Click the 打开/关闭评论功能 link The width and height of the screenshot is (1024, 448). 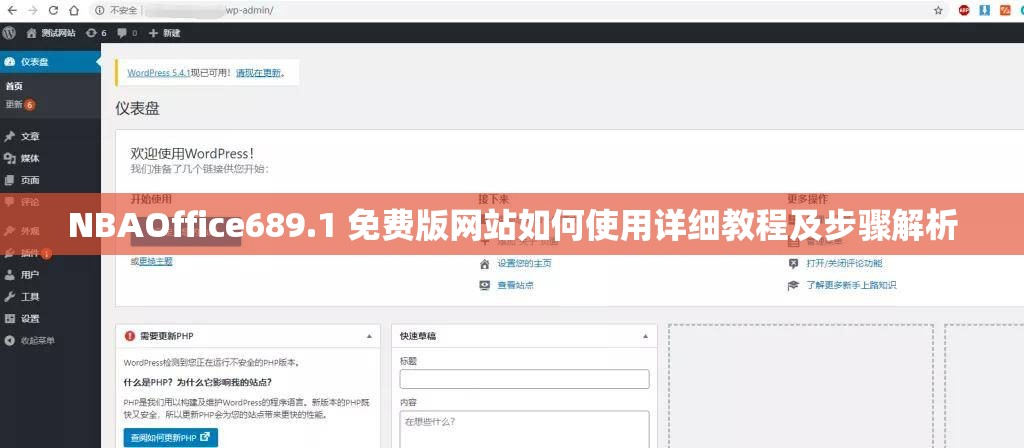pos(844,263)
